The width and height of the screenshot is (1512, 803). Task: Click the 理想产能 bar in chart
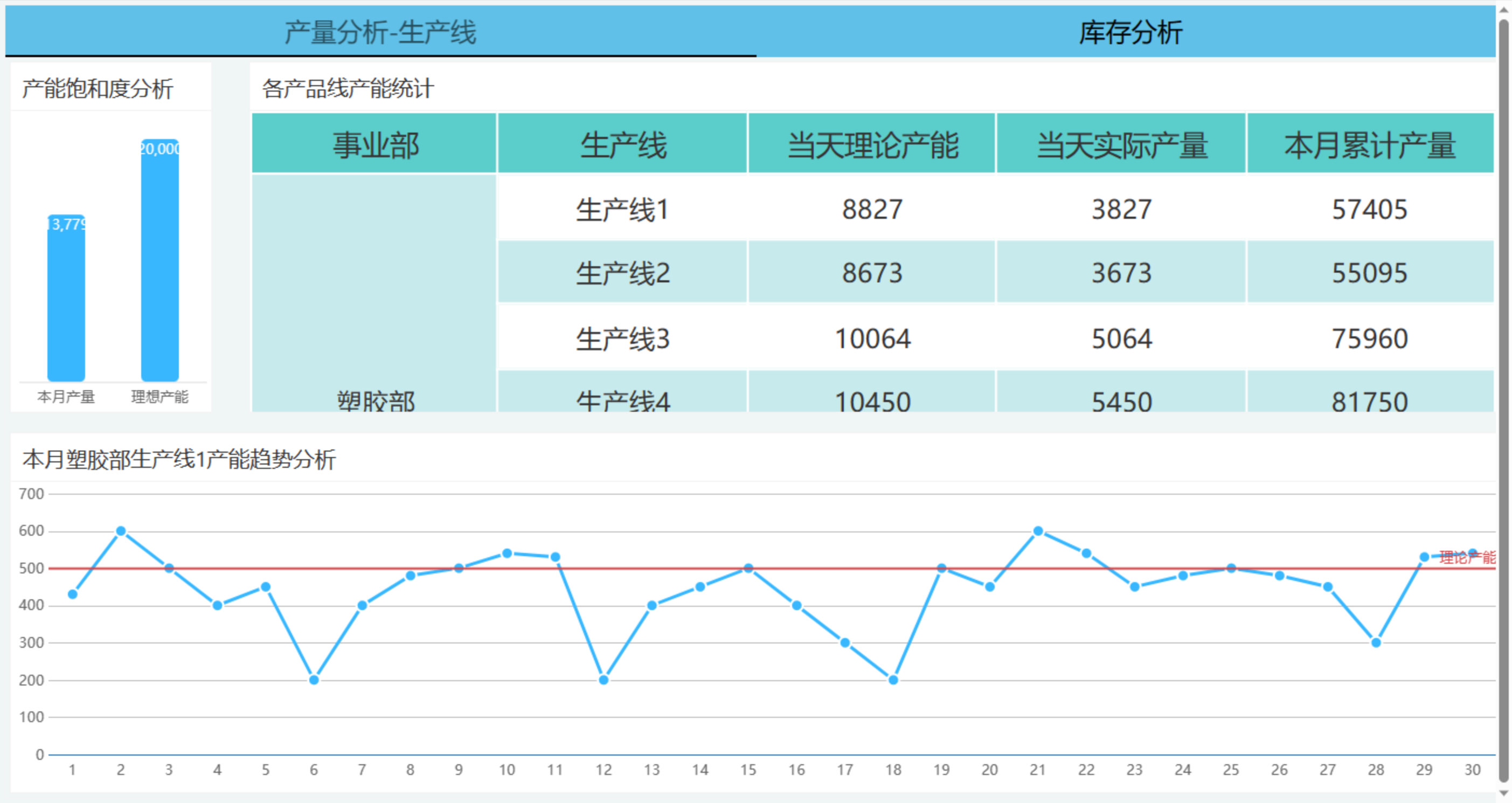coord(159,261)
